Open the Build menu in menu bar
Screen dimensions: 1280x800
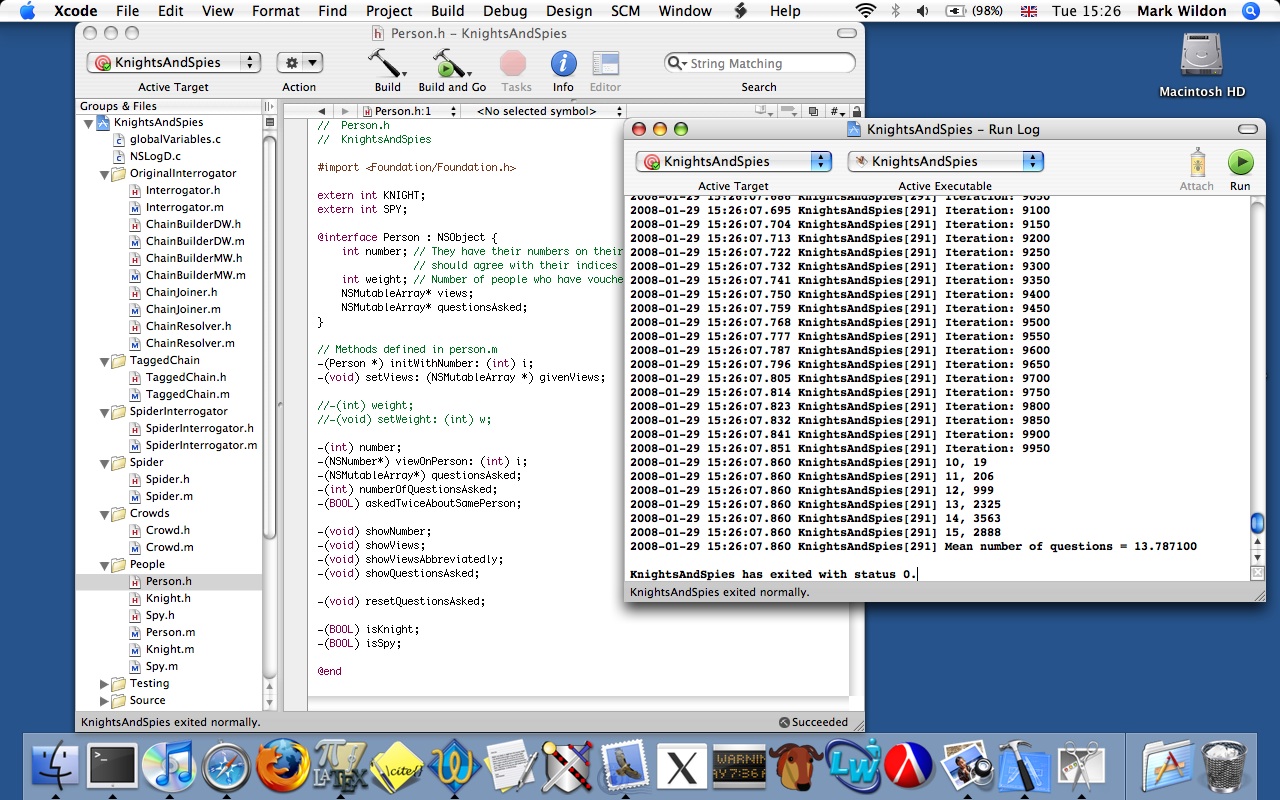(x=447, y=11)
